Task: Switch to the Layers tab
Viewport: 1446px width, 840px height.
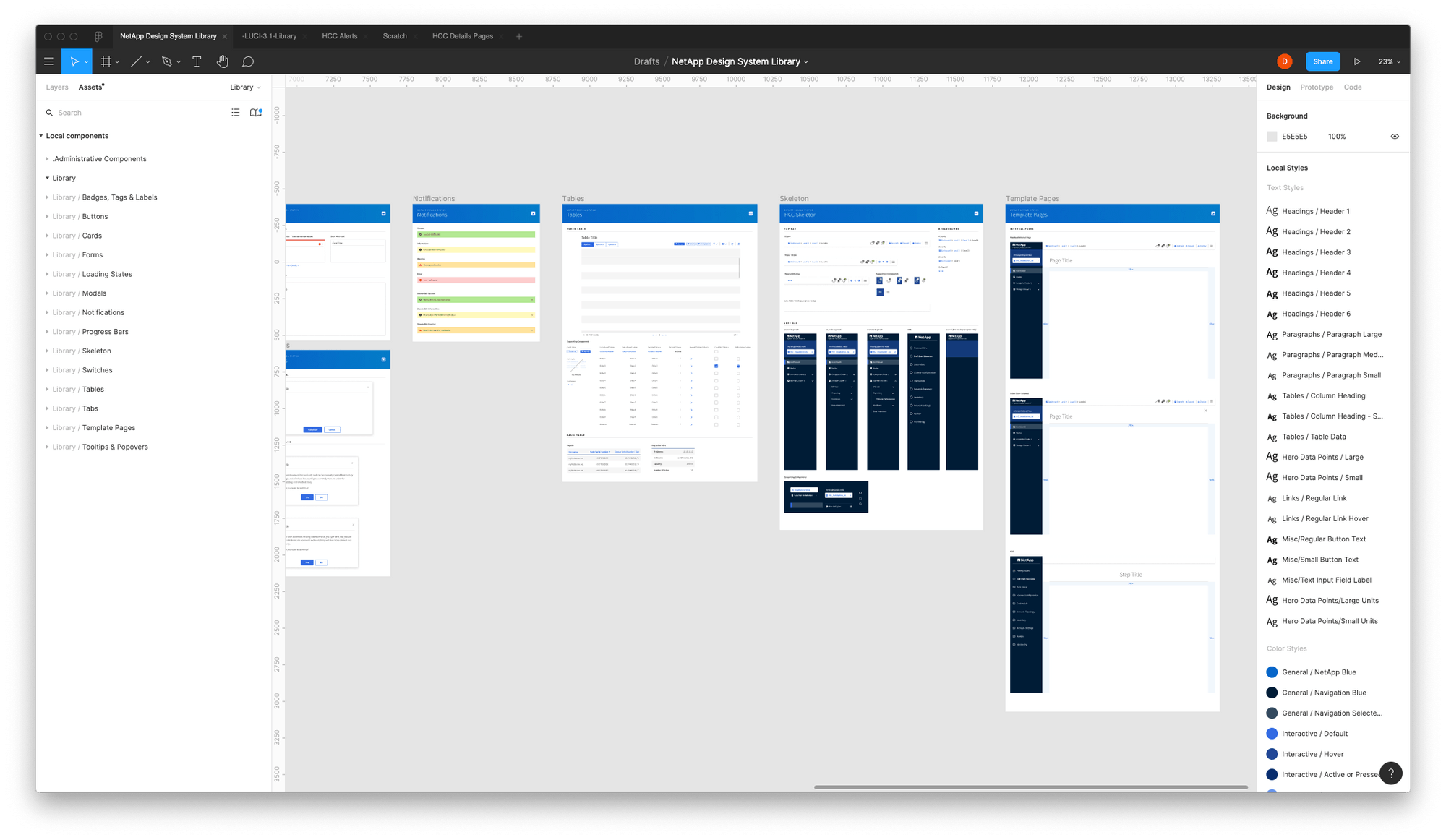Action: click(57, 87)
